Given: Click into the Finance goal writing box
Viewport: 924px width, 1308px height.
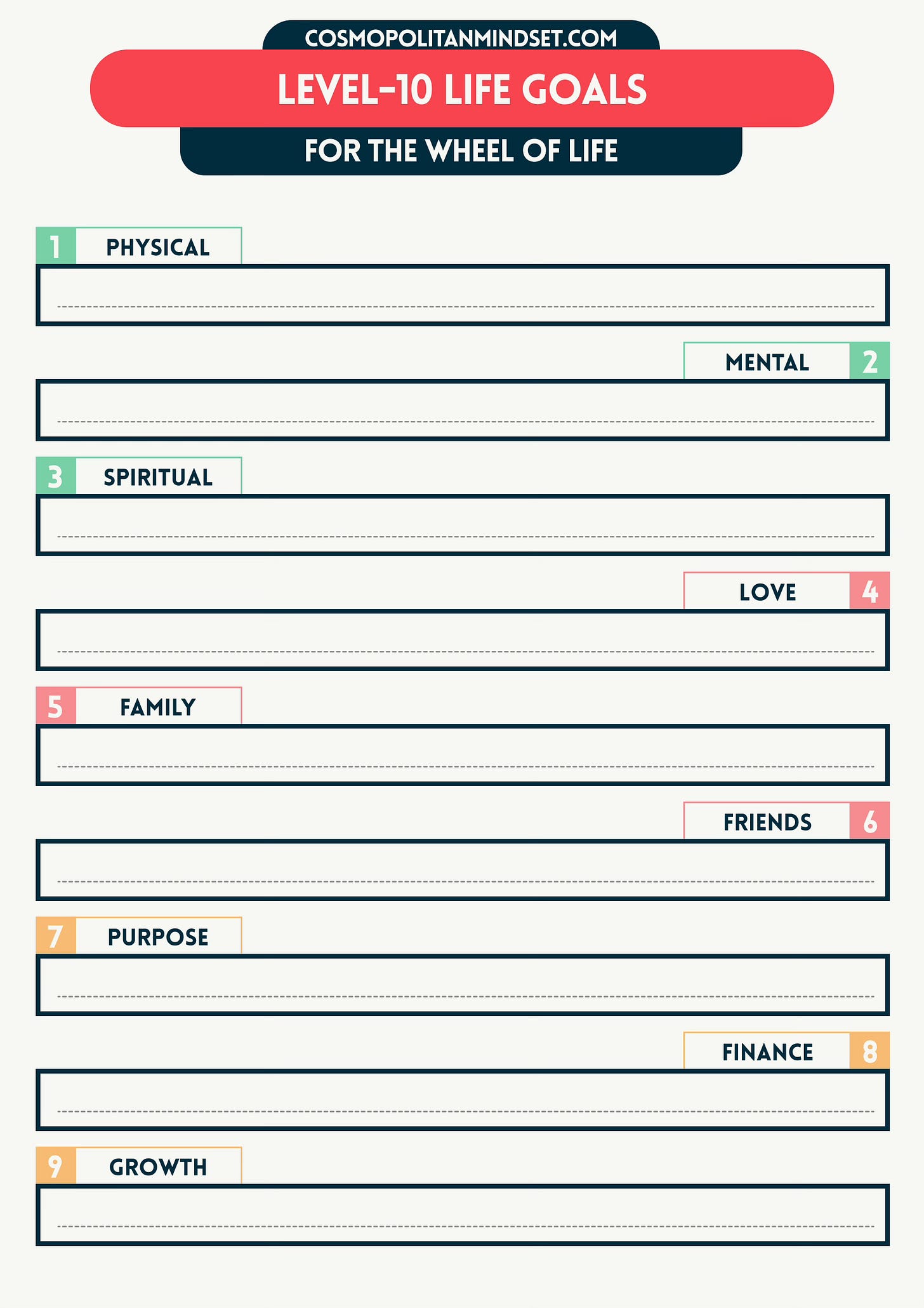Looking at the screenshot, I should (x=463, y=1100).
